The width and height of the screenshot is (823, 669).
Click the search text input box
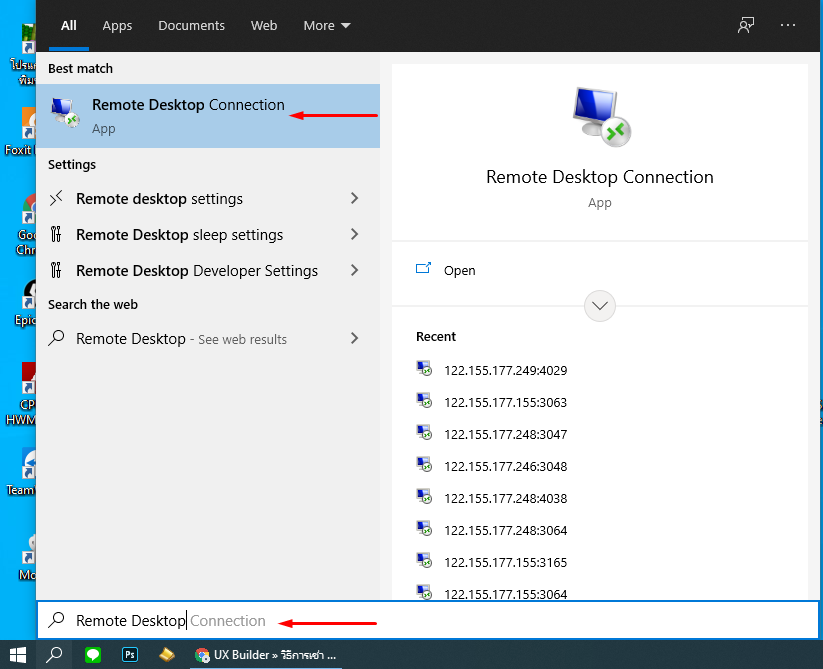coord(428,621)
